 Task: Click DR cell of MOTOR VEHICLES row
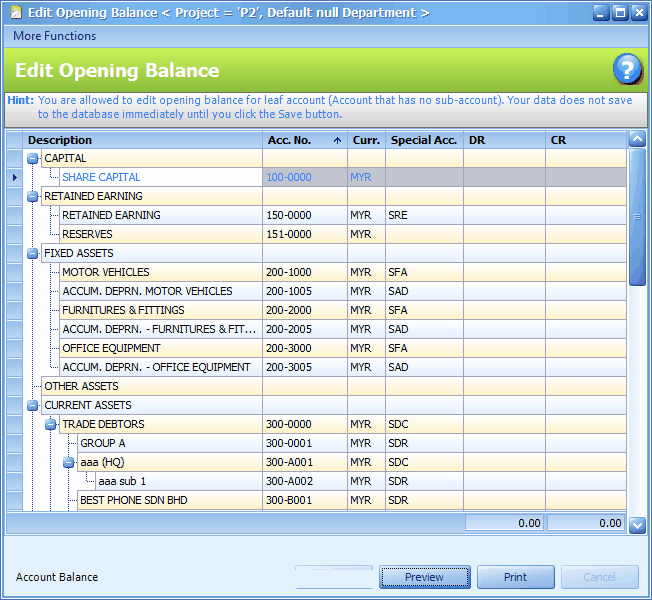[504, 272]
